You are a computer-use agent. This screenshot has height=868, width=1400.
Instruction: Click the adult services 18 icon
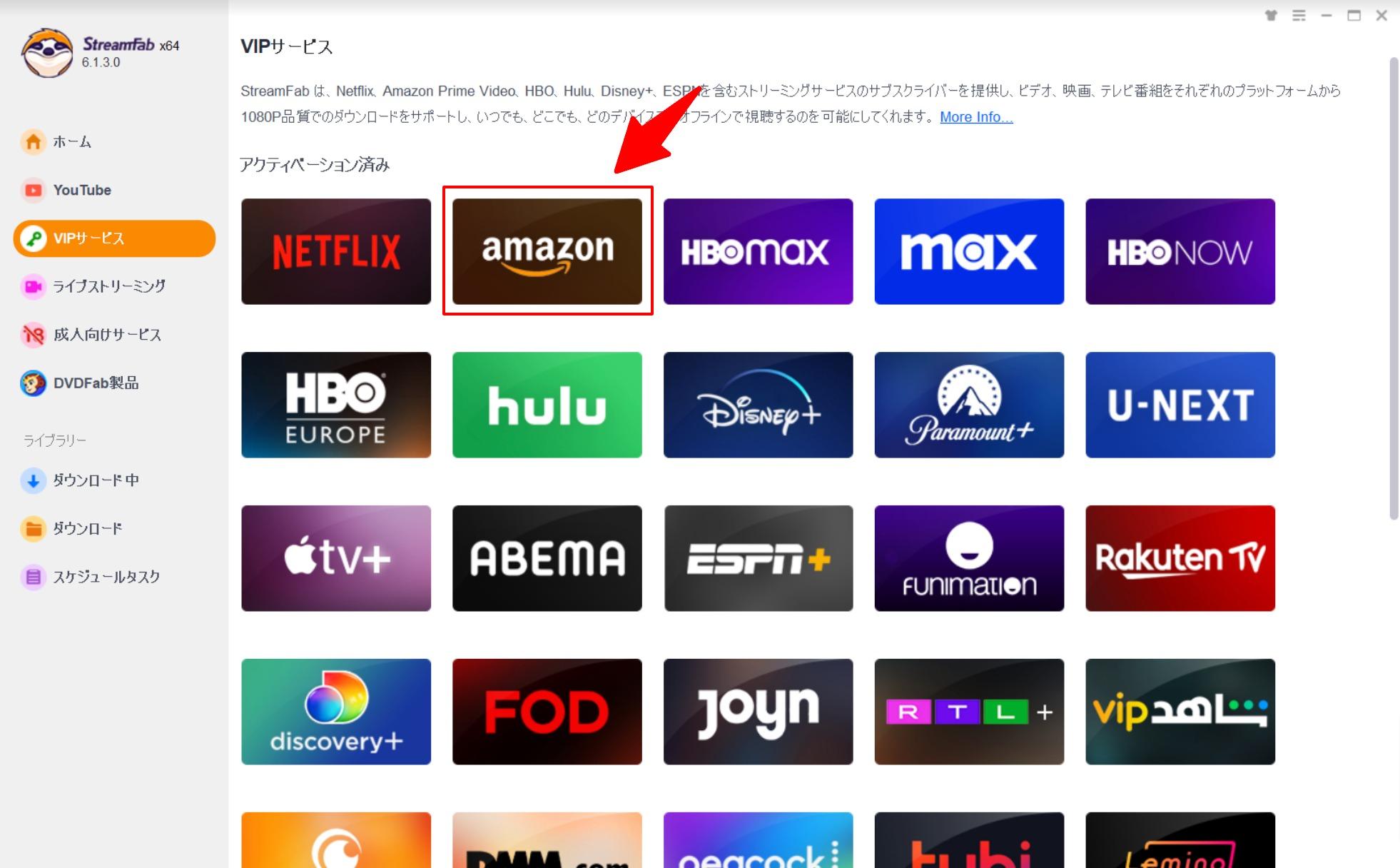[33, 335]
